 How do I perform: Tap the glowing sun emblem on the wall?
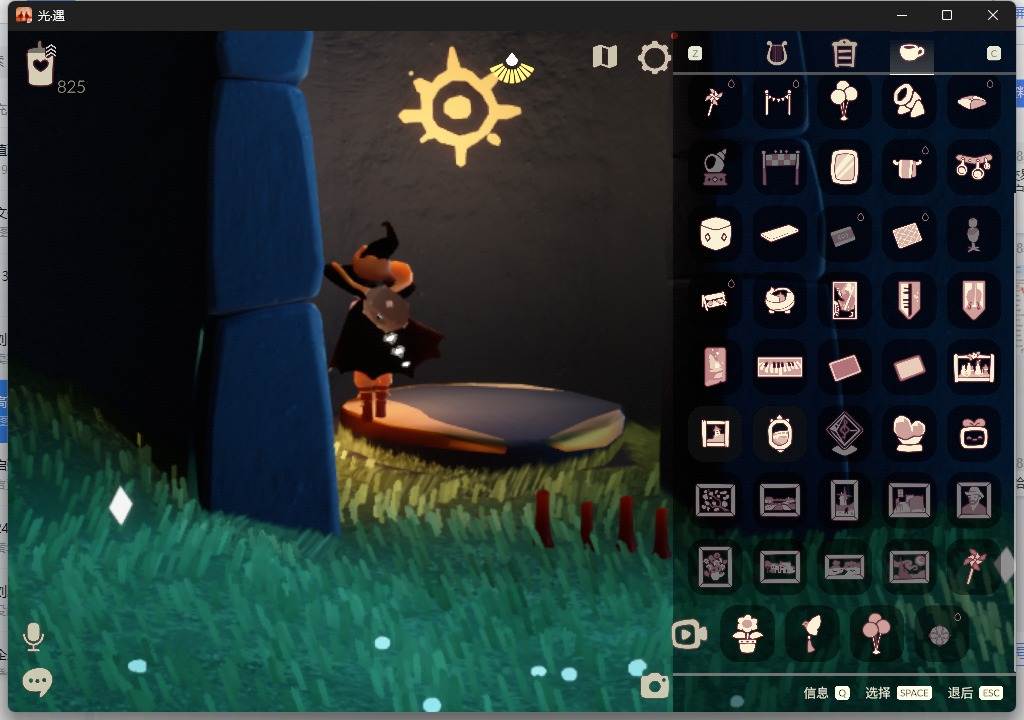tap(459, 107)
